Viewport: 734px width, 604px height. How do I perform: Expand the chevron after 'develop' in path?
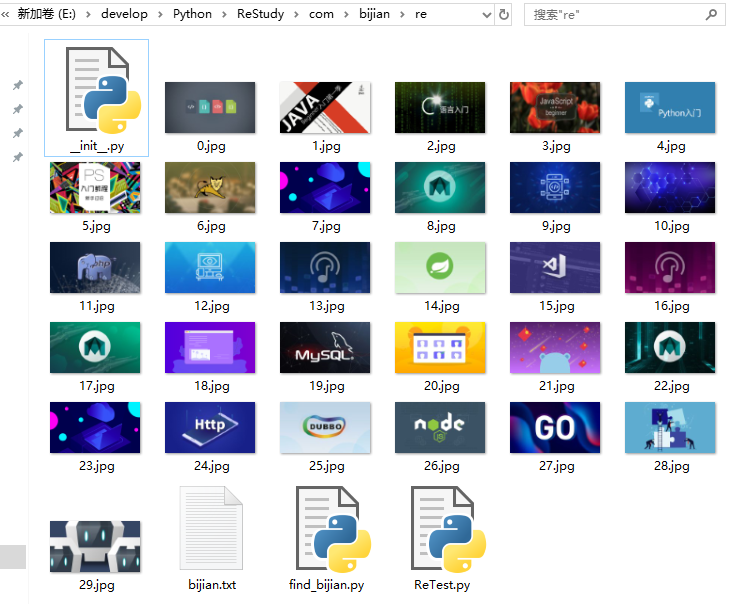point(161,15)
